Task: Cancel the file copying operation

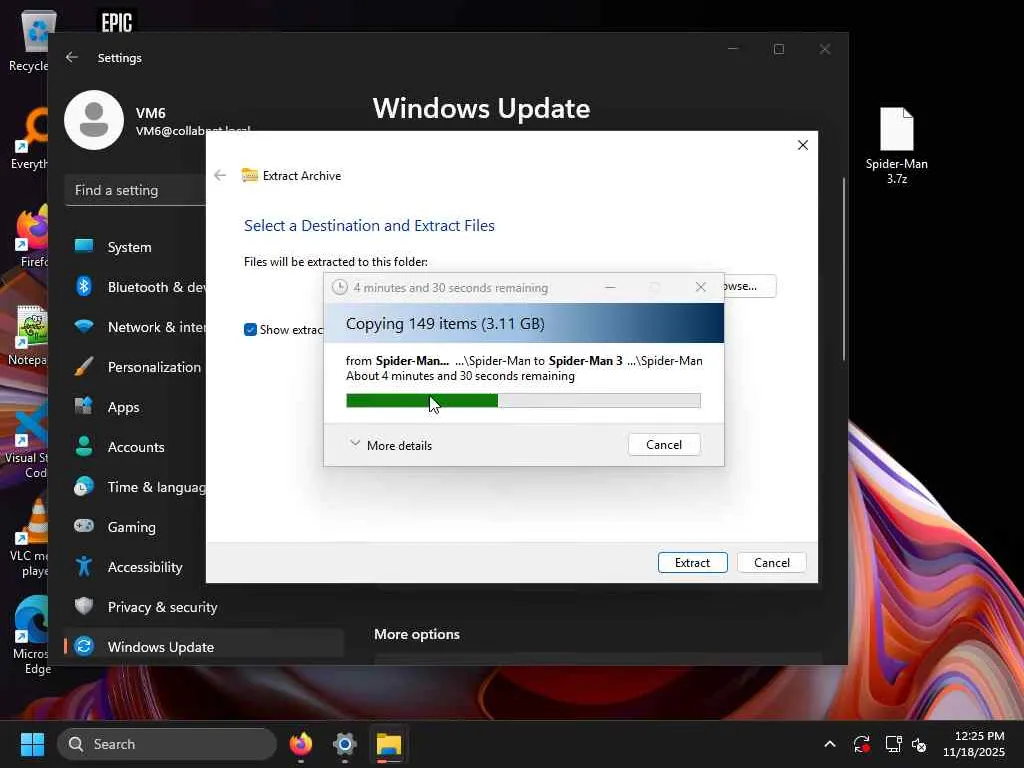Action: coord(664,445)
